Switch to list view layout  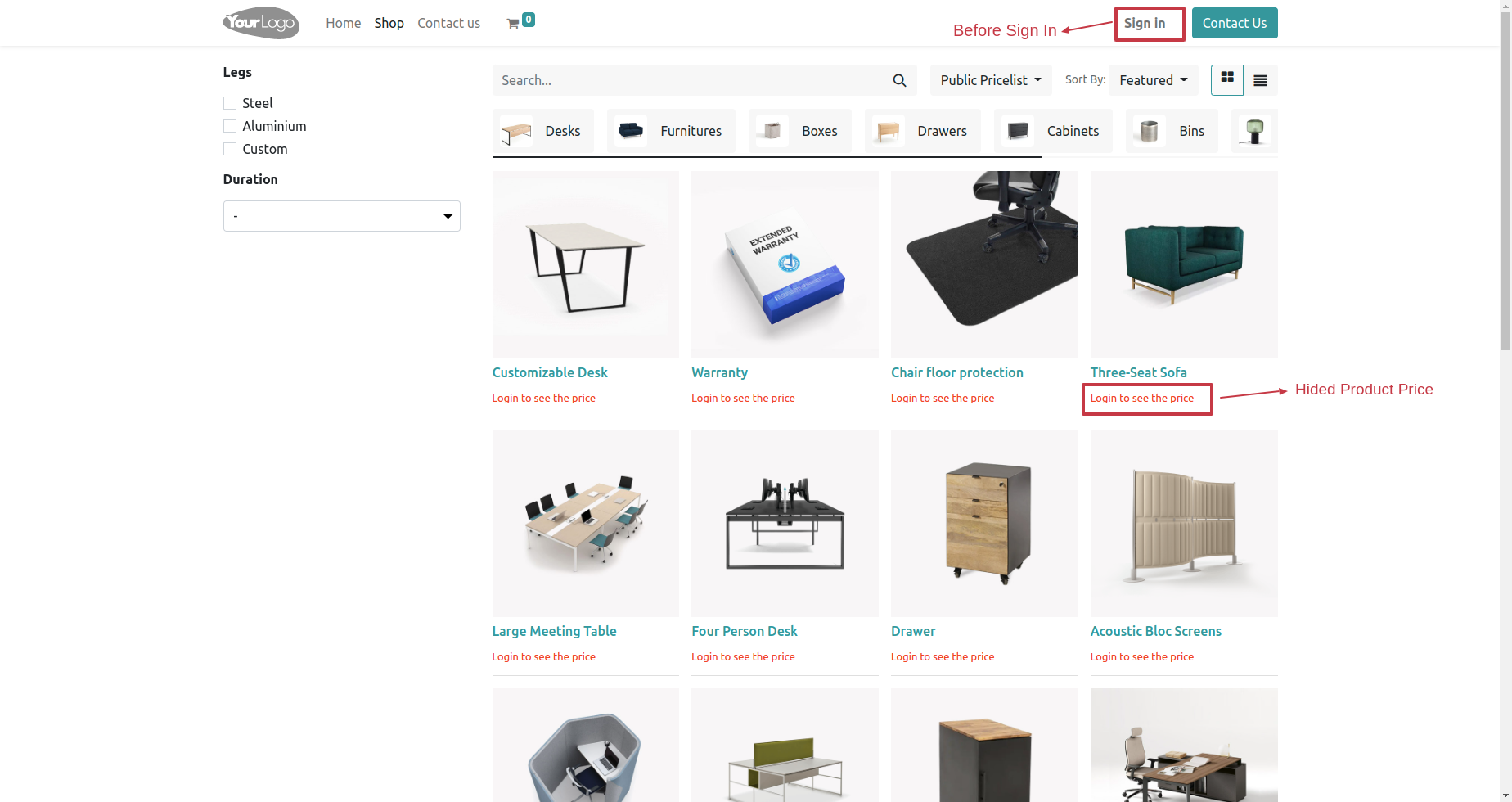coord(1260,80)
